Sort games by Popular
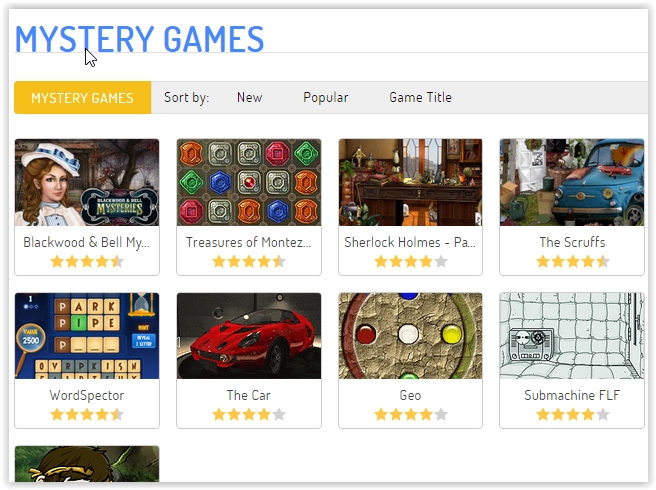 [x=325, y=97]
